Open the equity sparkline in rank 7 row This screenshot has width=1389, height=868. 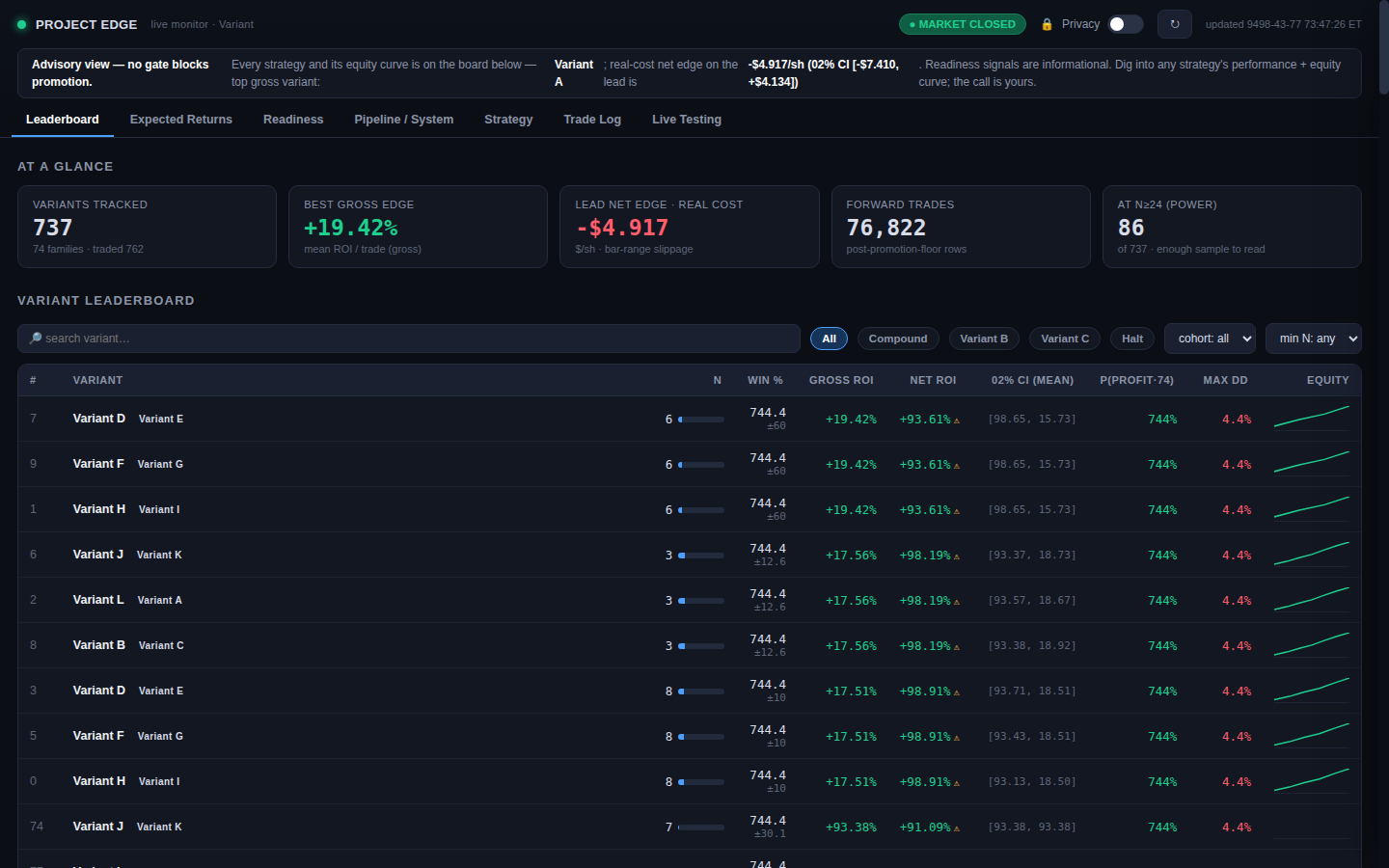pos(1312,419)
